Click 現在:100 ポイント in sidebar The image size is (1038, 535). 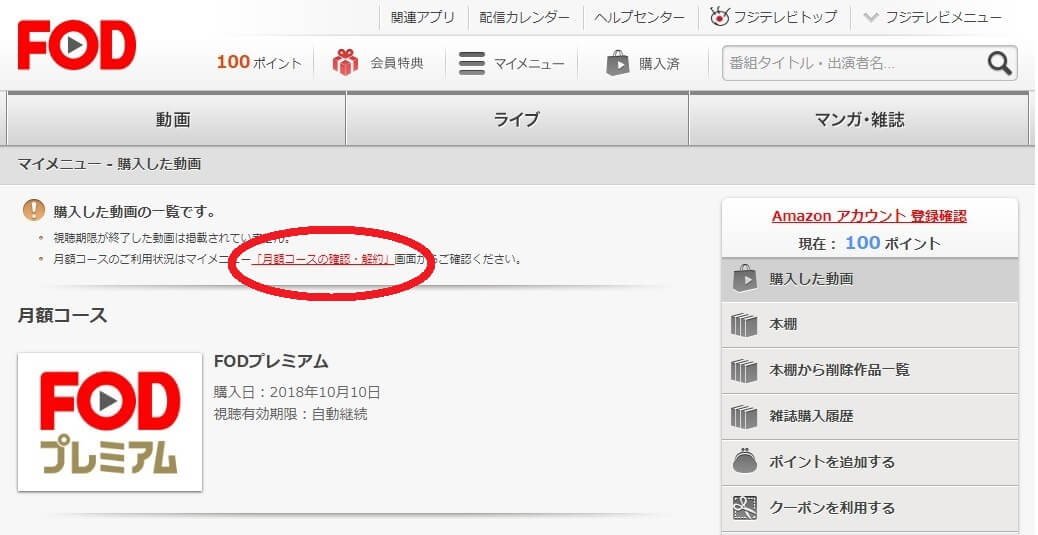coord(869,243)
